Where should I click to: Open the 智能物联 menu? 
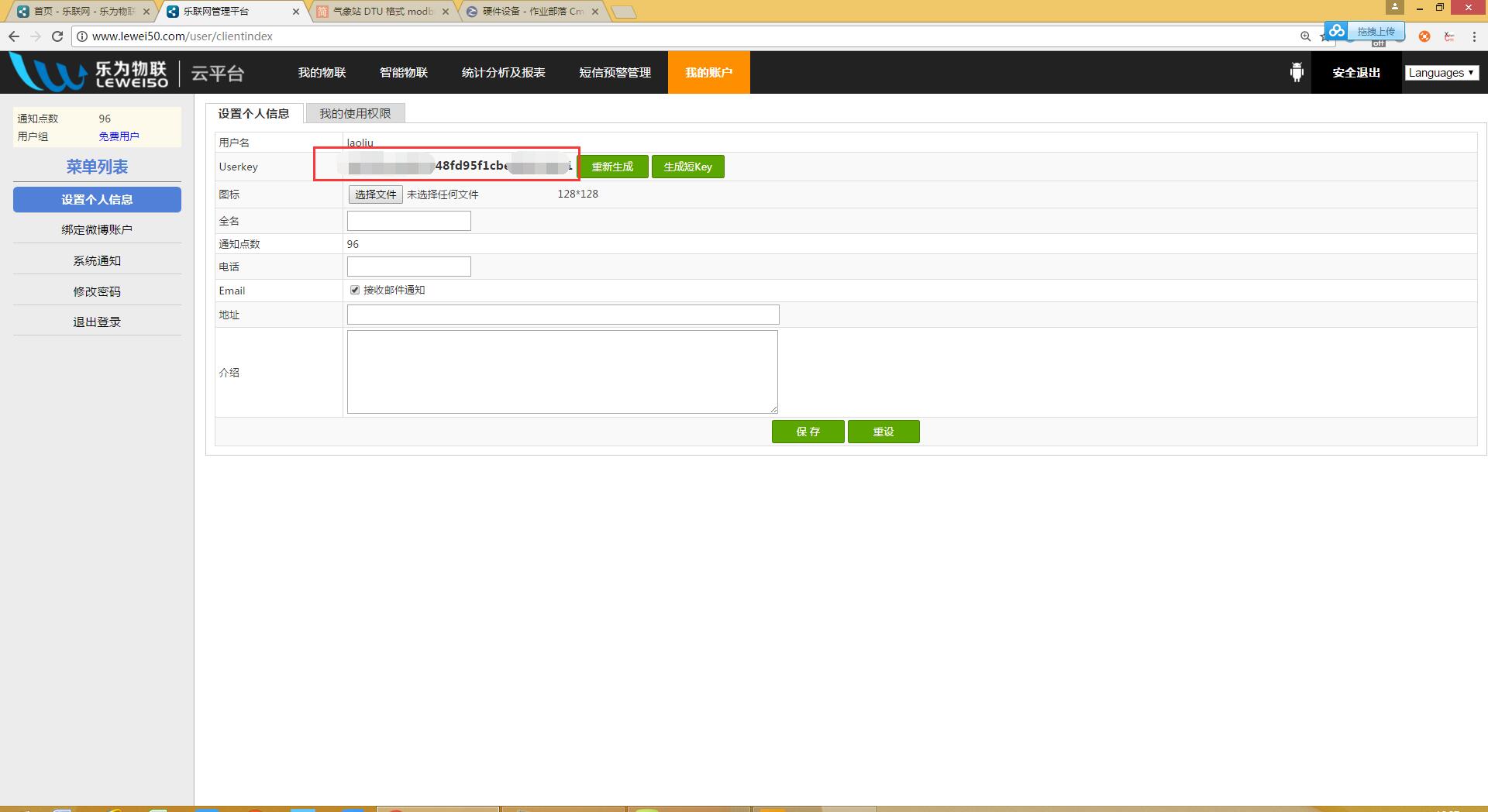coord(404,72)
